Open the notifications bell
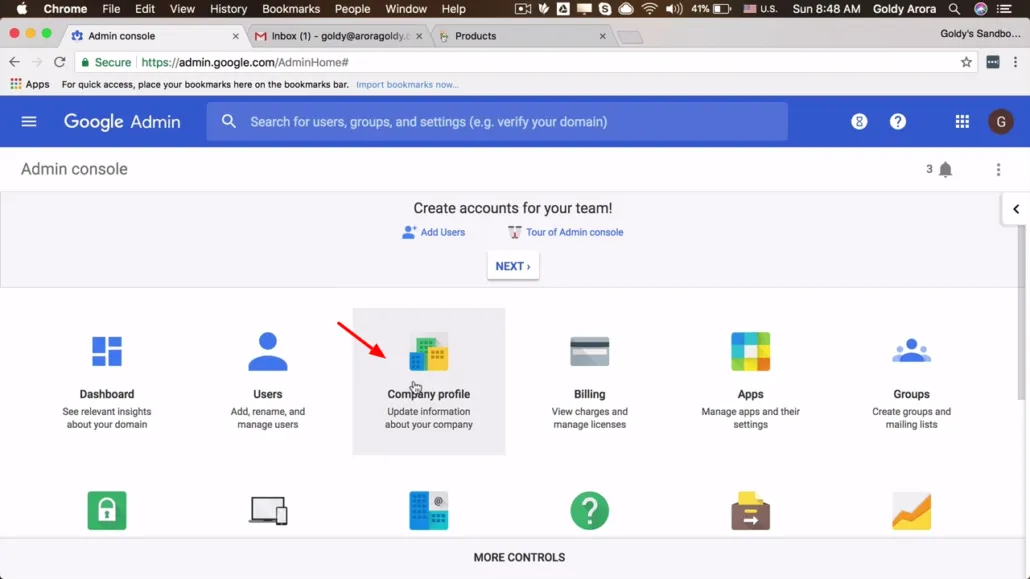Viewport: 1030px width, 579px height. pyautogui.click(x=945, y=170)
